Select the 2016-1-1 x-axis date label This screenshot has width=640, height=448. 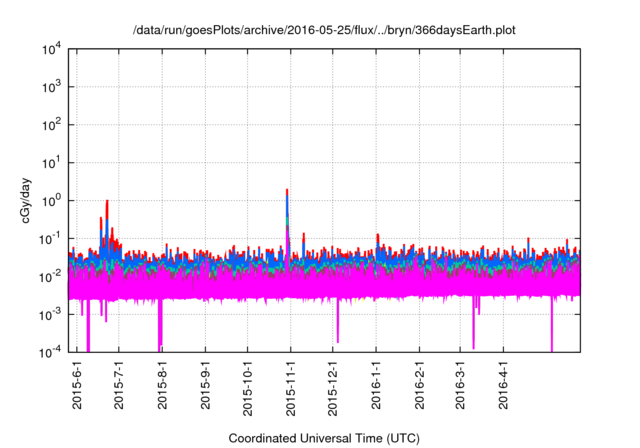click(377, 386)
